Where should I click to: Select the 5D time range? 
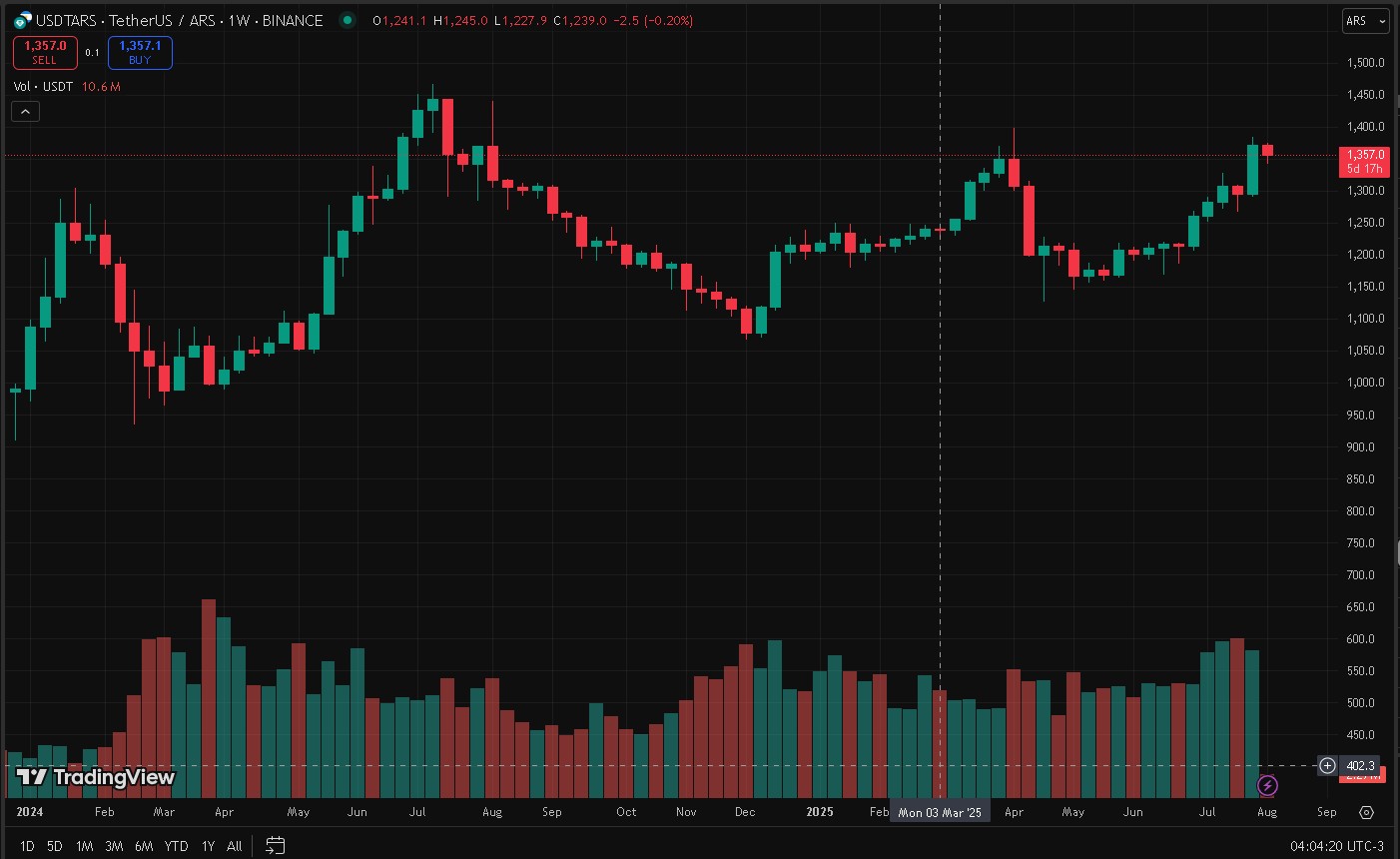pyautogui.click(x=55, y=846)
